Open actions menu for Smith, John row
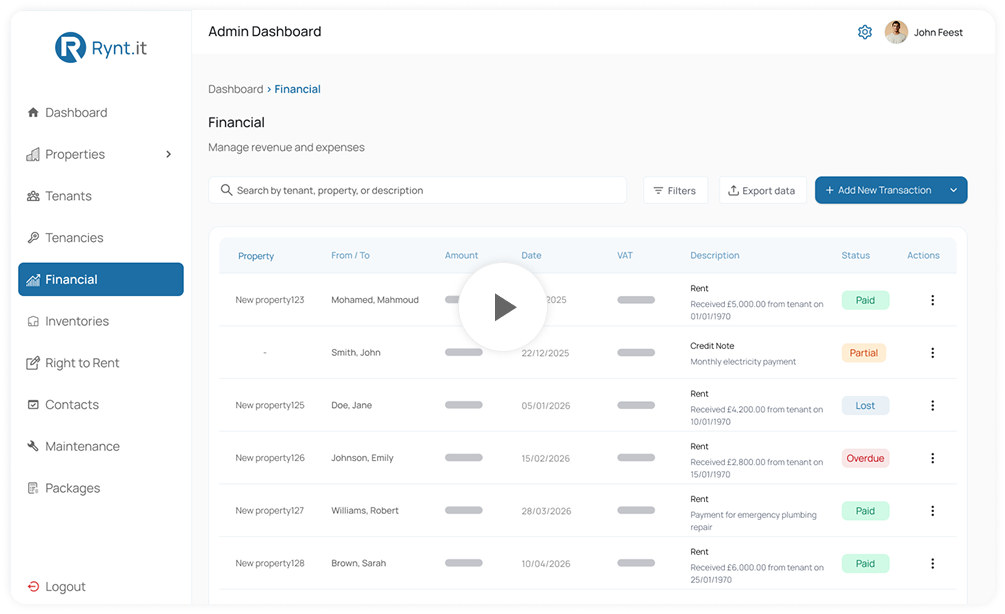This screenshot has height=614, width=1005. tap(932, 353)
